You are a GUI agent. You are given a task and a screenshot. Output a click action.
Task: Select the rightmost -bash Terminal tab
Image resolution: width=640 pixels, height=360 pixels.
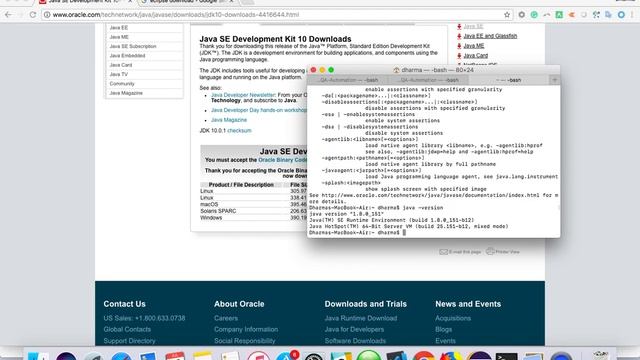[509, 80]
